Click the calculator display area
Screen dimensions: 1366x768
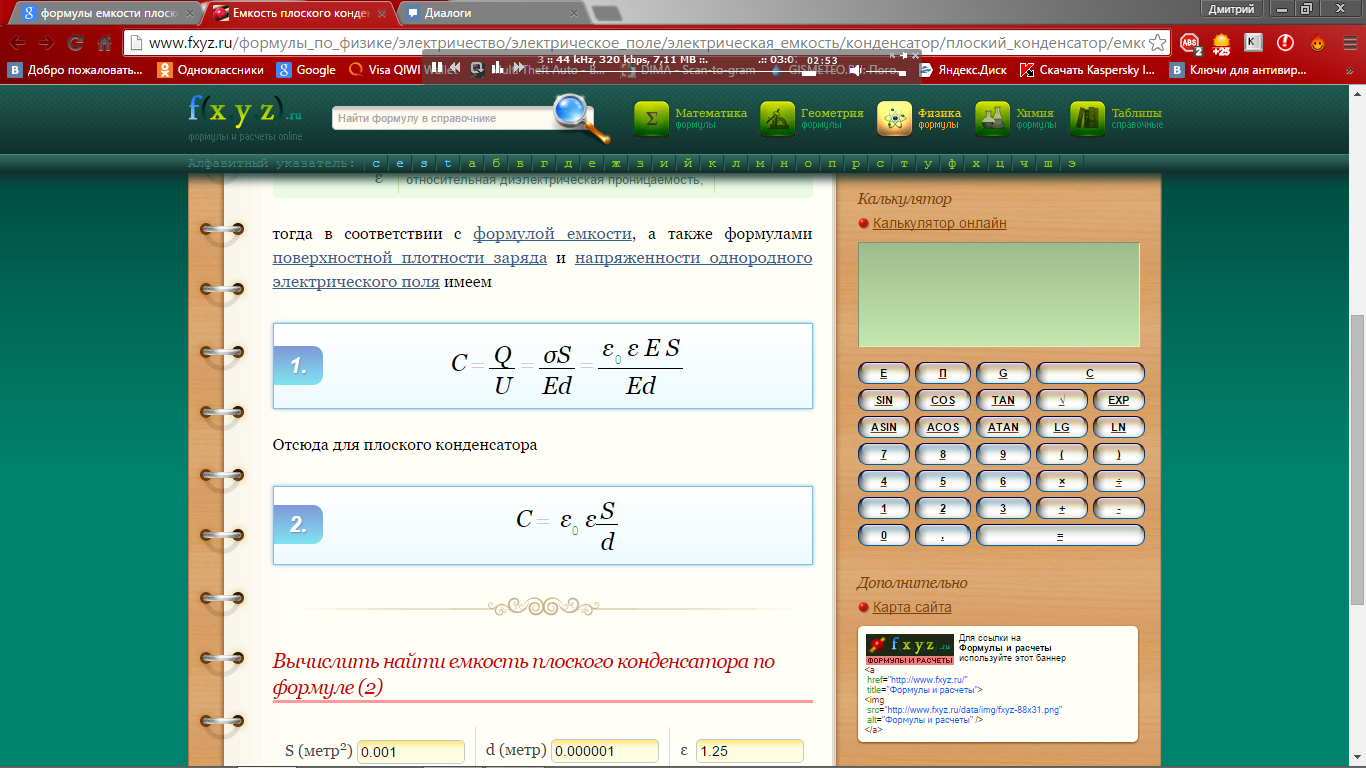click(998, 295)
